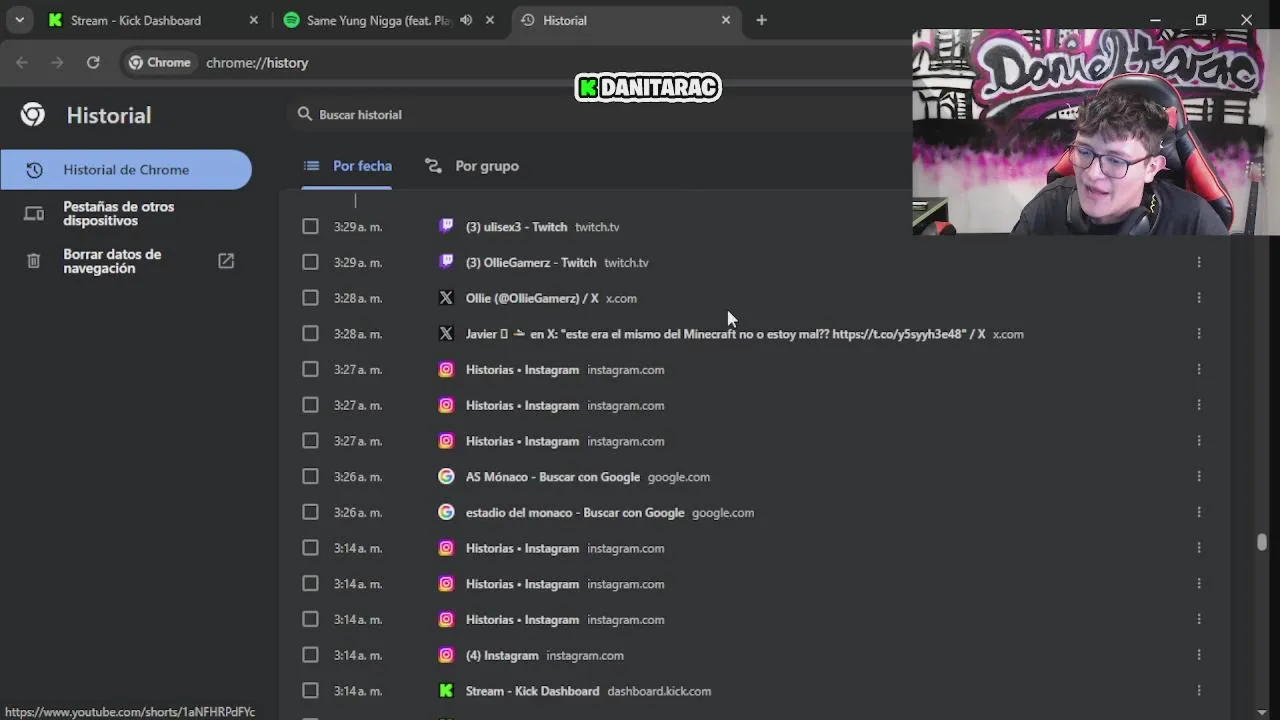
Task: Open the Ollie (@OllieGamerz) / X link
Action: click(532, 298)
